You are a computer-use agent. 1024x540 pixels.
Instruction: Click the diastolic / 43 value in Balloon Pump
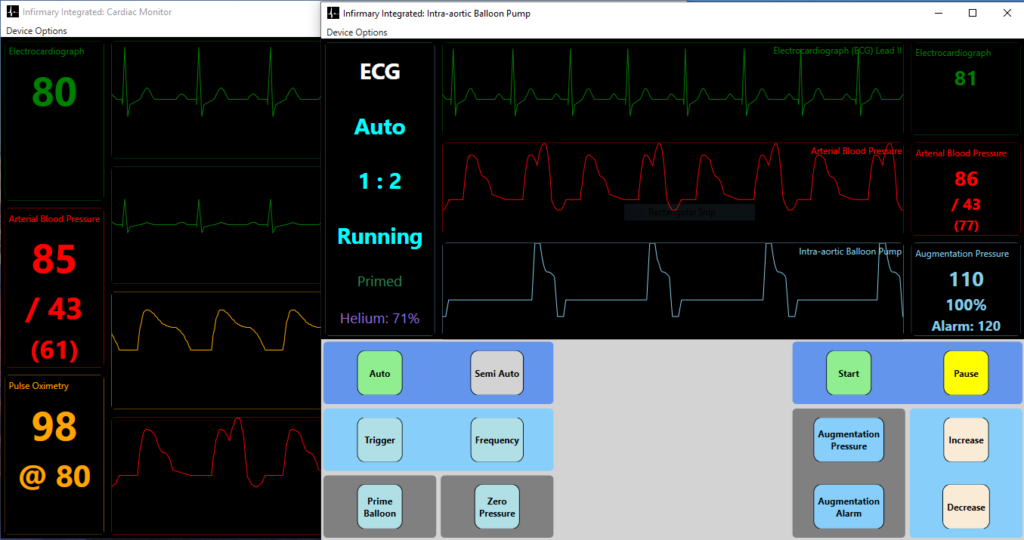coord(966,204)
